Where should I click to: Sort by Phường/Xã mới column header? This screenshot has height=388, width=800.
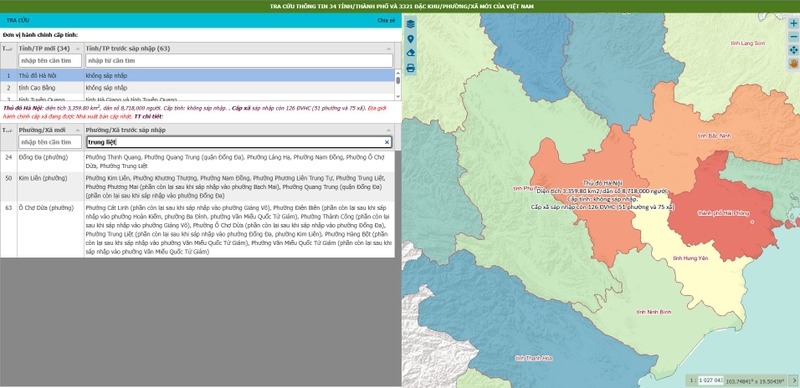(50, 130)
